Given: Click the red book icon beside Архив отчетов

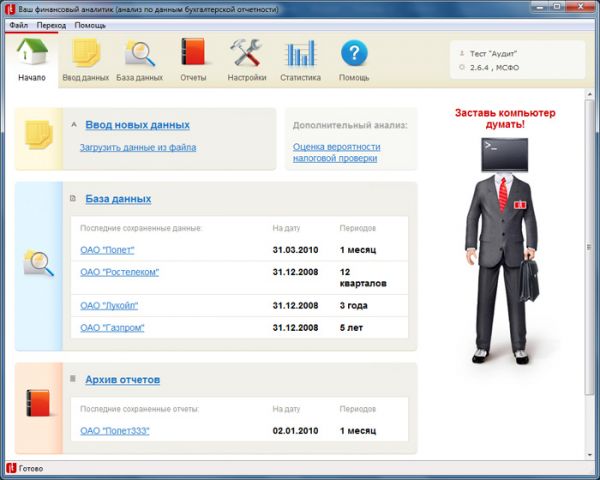Looking at the screenshot, I should (x=38, y=403).
